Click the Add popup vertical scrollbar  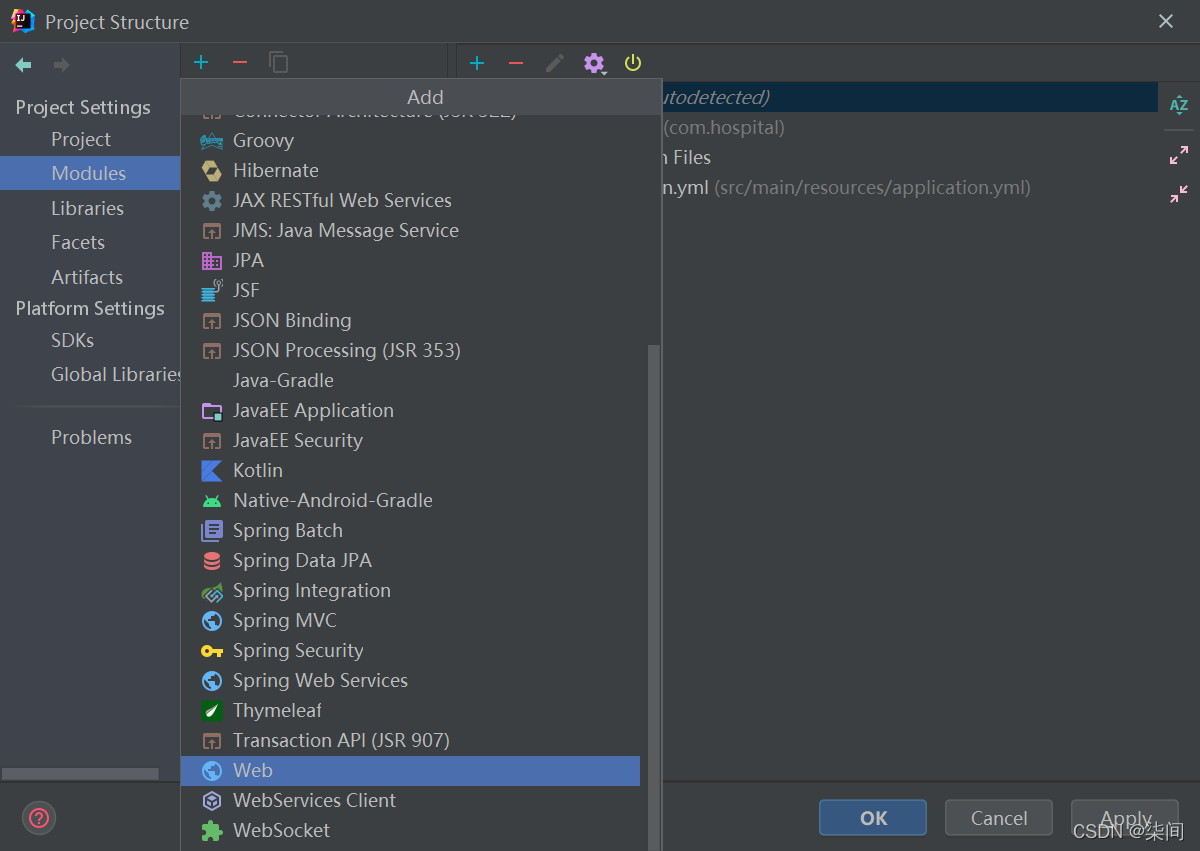click(x=654, y=597)
